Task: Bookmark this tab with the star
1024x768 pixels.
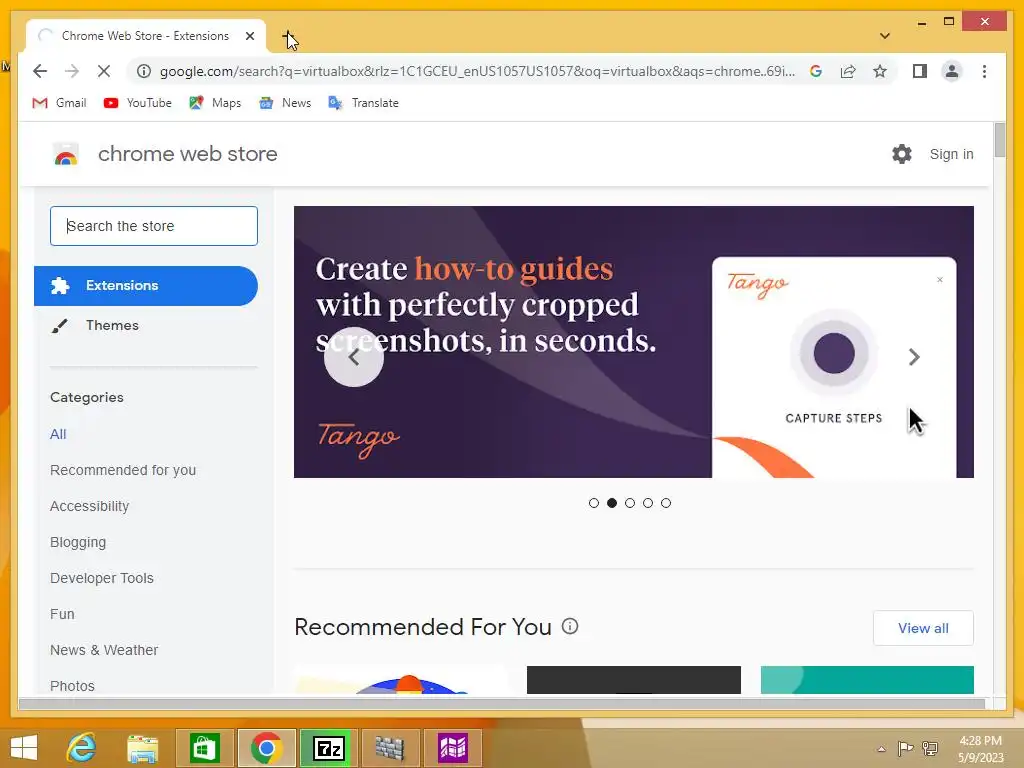Action: (880, 71)
